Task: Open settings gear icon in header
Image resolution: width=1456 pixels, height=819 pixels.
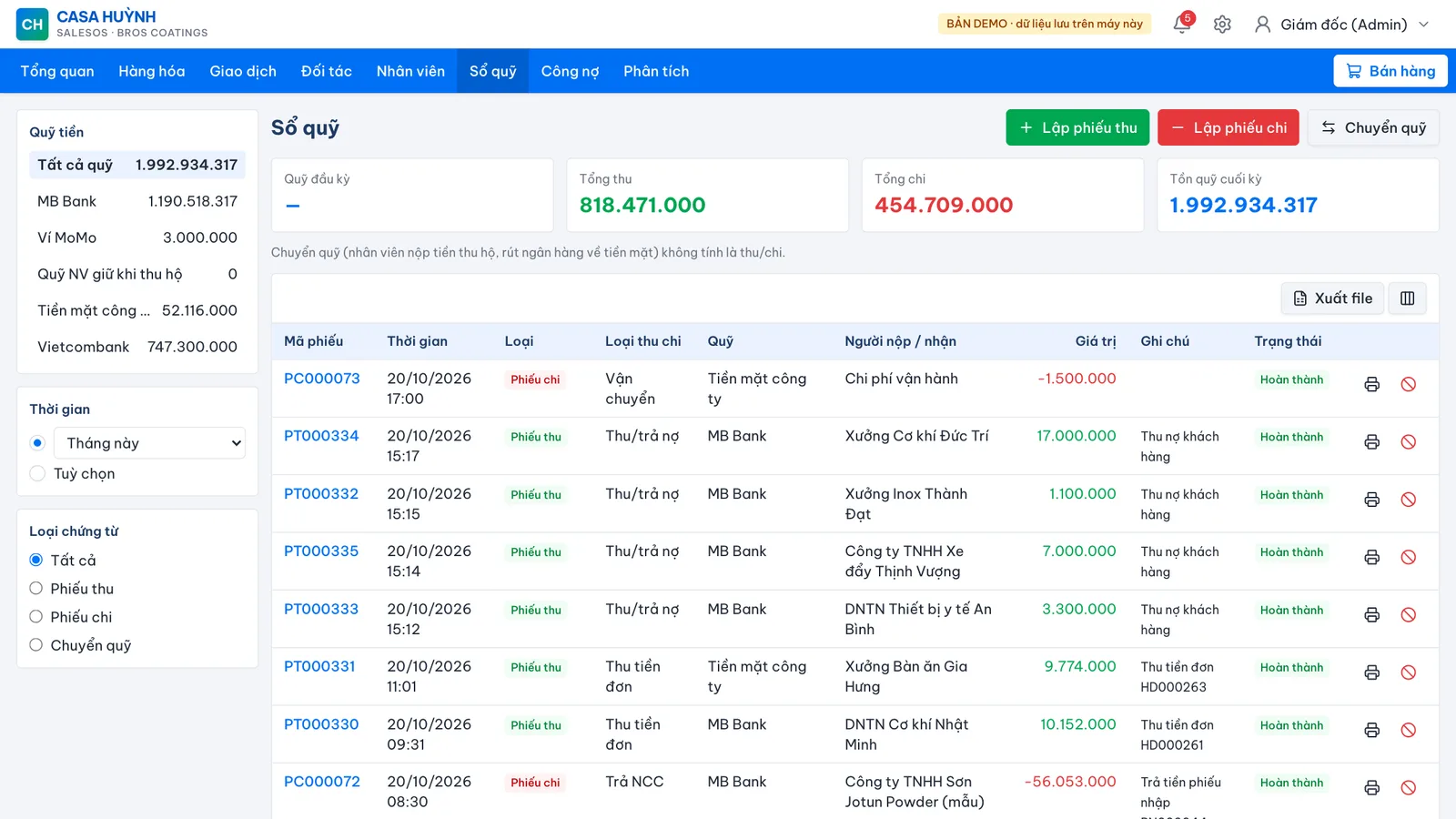Action: (x=1222, y=25)
